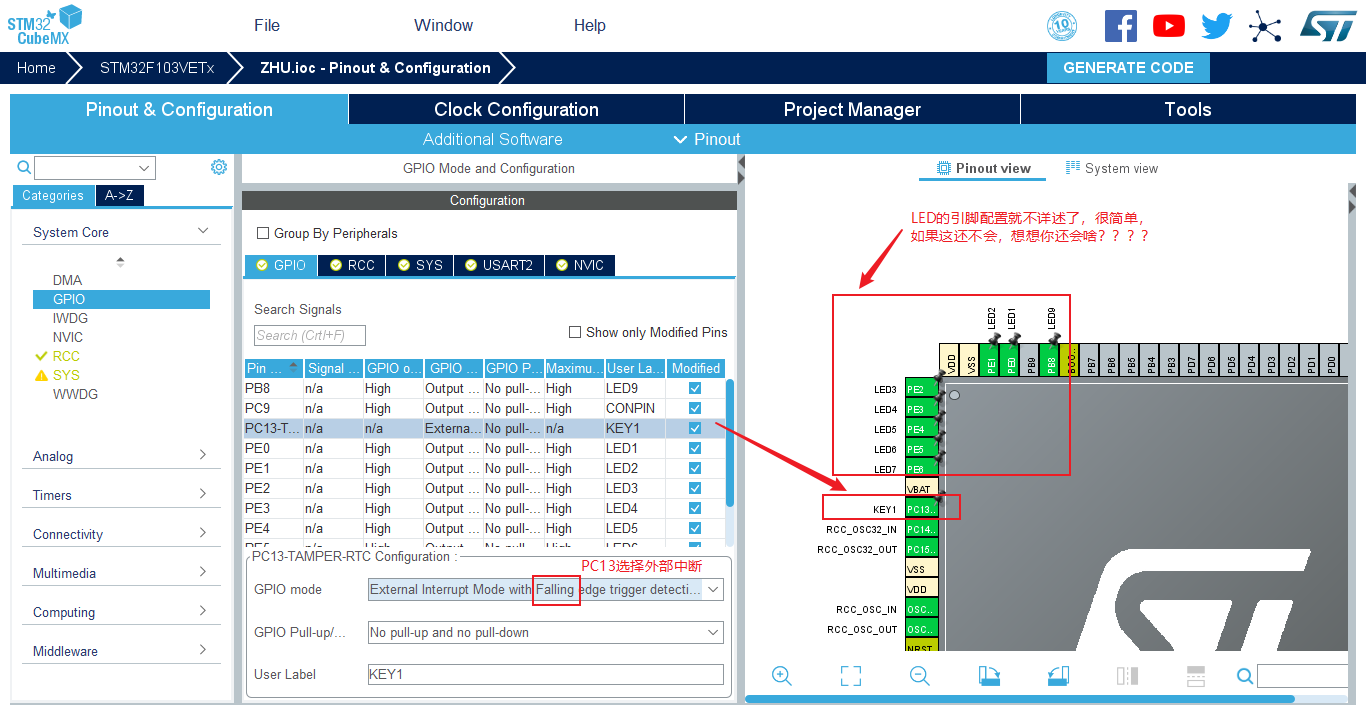Toggle Modified checkbox for PE2 row
Viewport: 1366px width, 715px height.
click(695, 488)
